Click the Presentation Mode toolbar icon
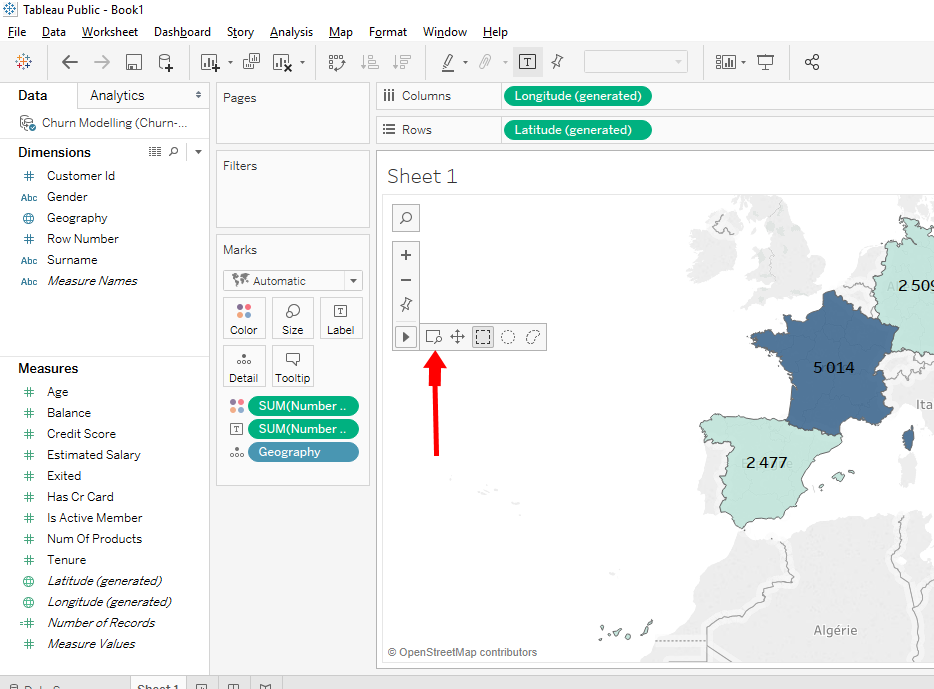934x689 pixels. point(766,62)
